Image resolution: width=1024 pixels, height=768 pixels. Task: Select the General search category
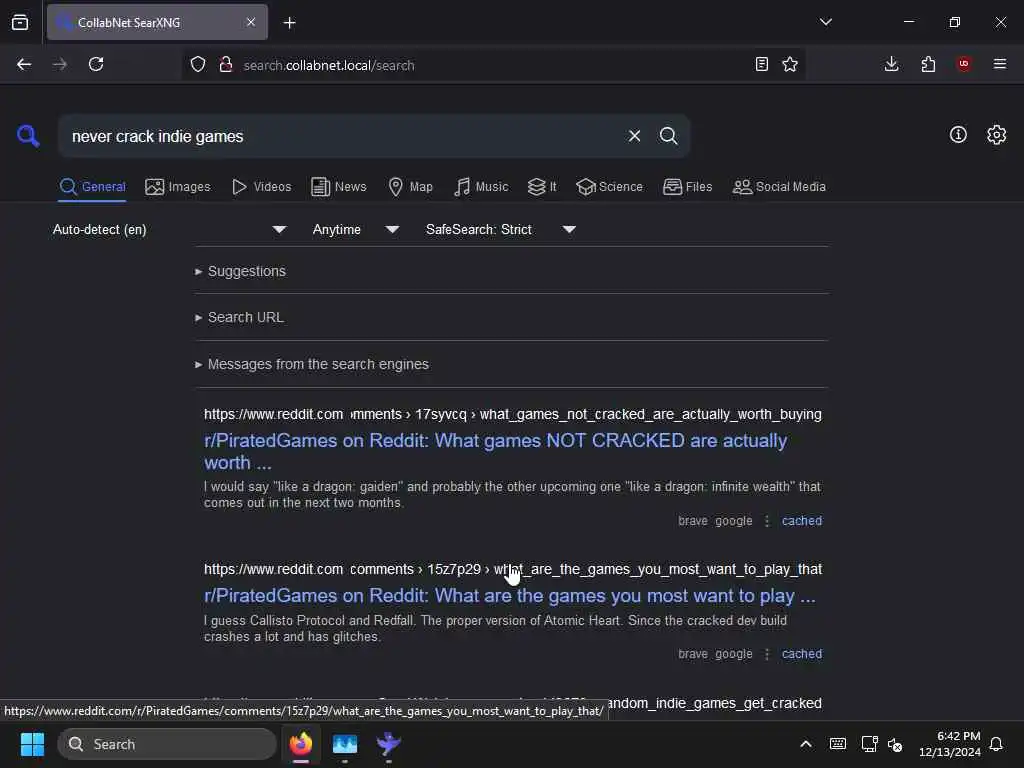[x=92, y=187]
